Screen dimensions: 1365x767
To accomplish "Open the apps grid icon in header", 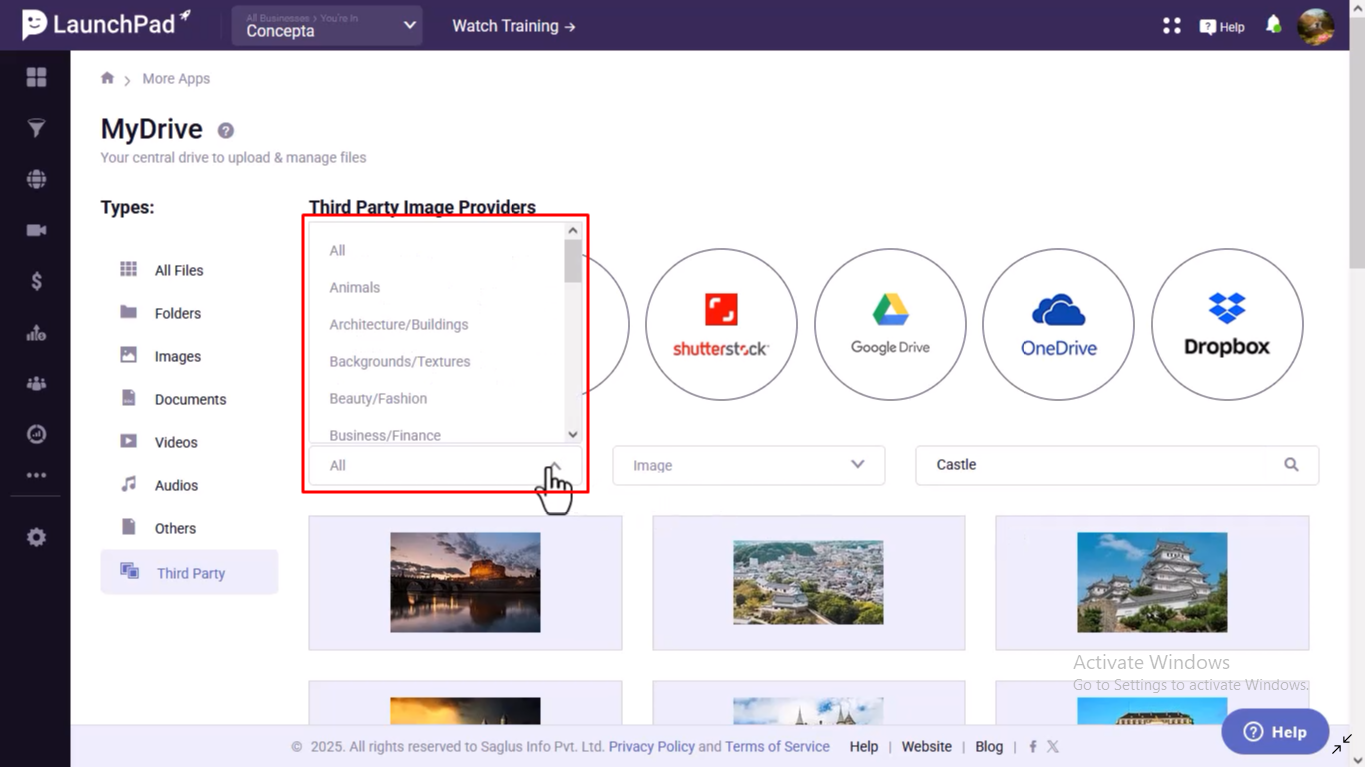I will coord(1172,26).
